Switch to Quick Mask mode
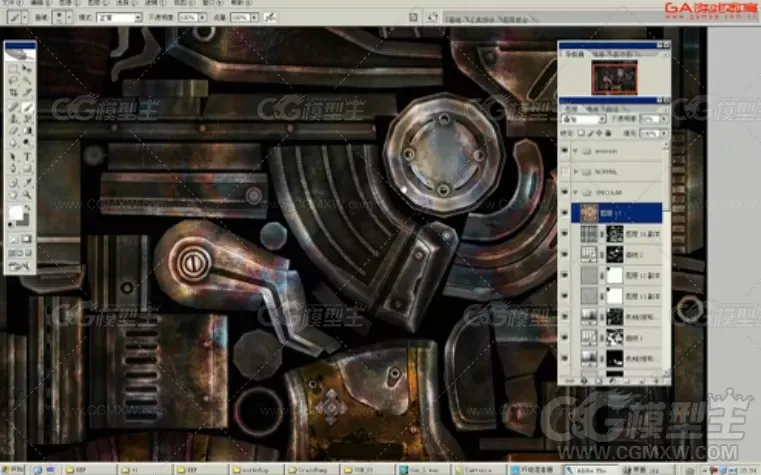The height and width of the screenshot is (475, 761). tap(27, 239)
